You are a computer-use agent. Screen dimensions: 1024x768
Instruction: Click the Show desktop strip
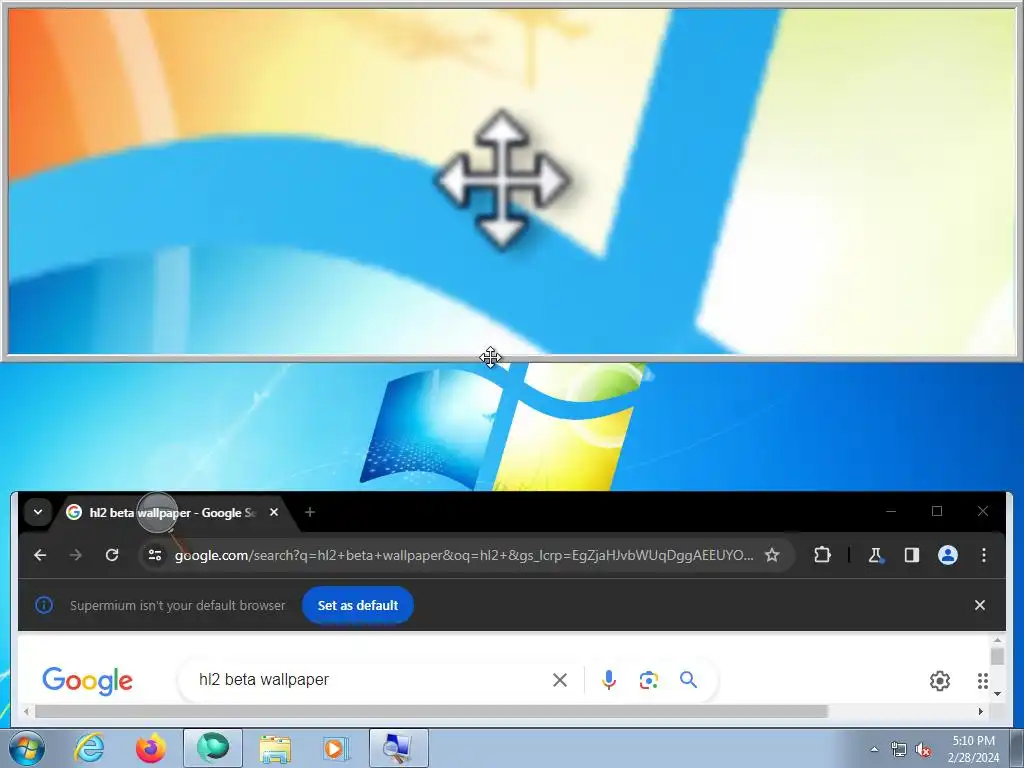(1016, 748)
